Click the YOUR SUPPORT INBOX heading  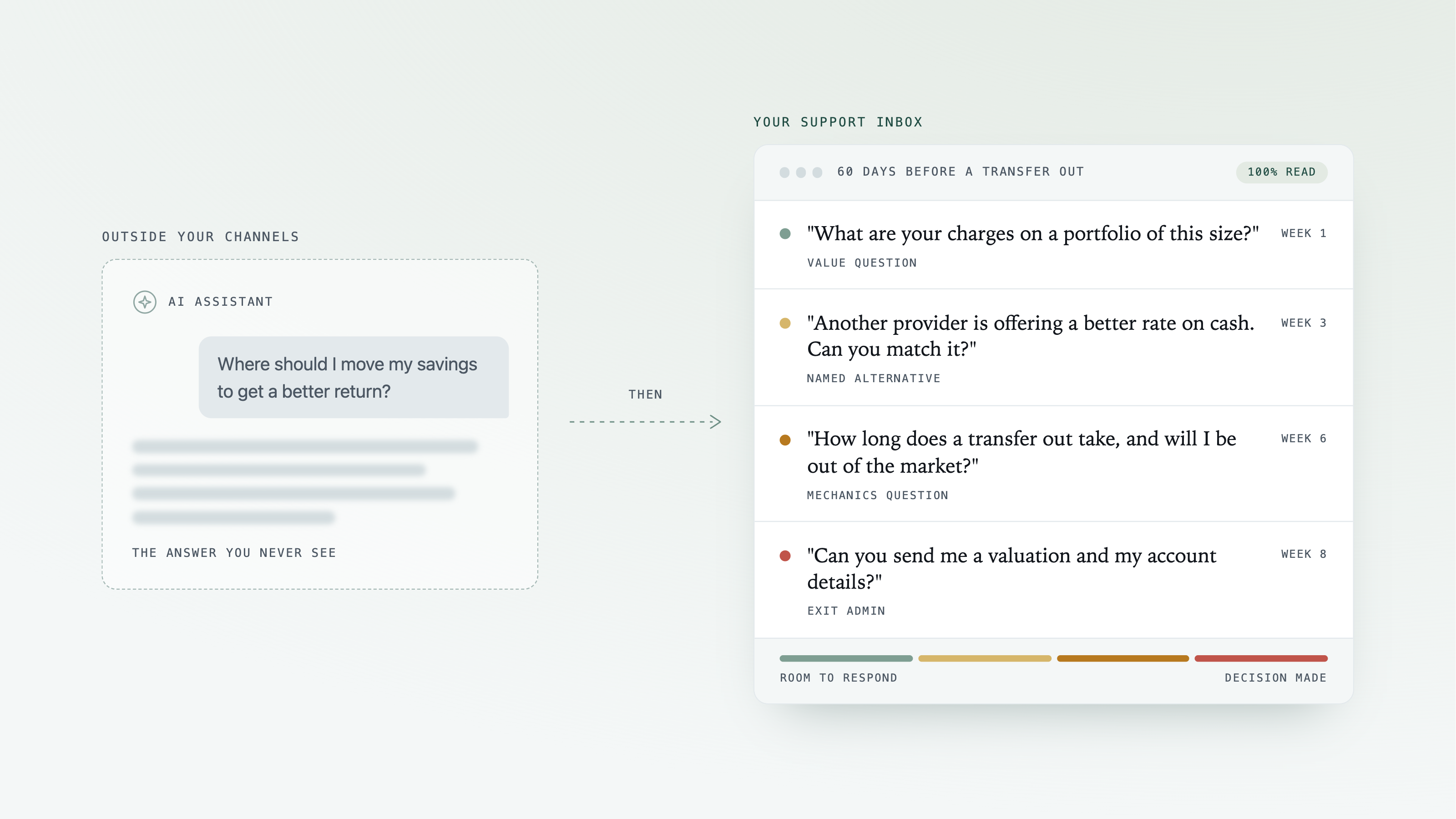(838, 122)
